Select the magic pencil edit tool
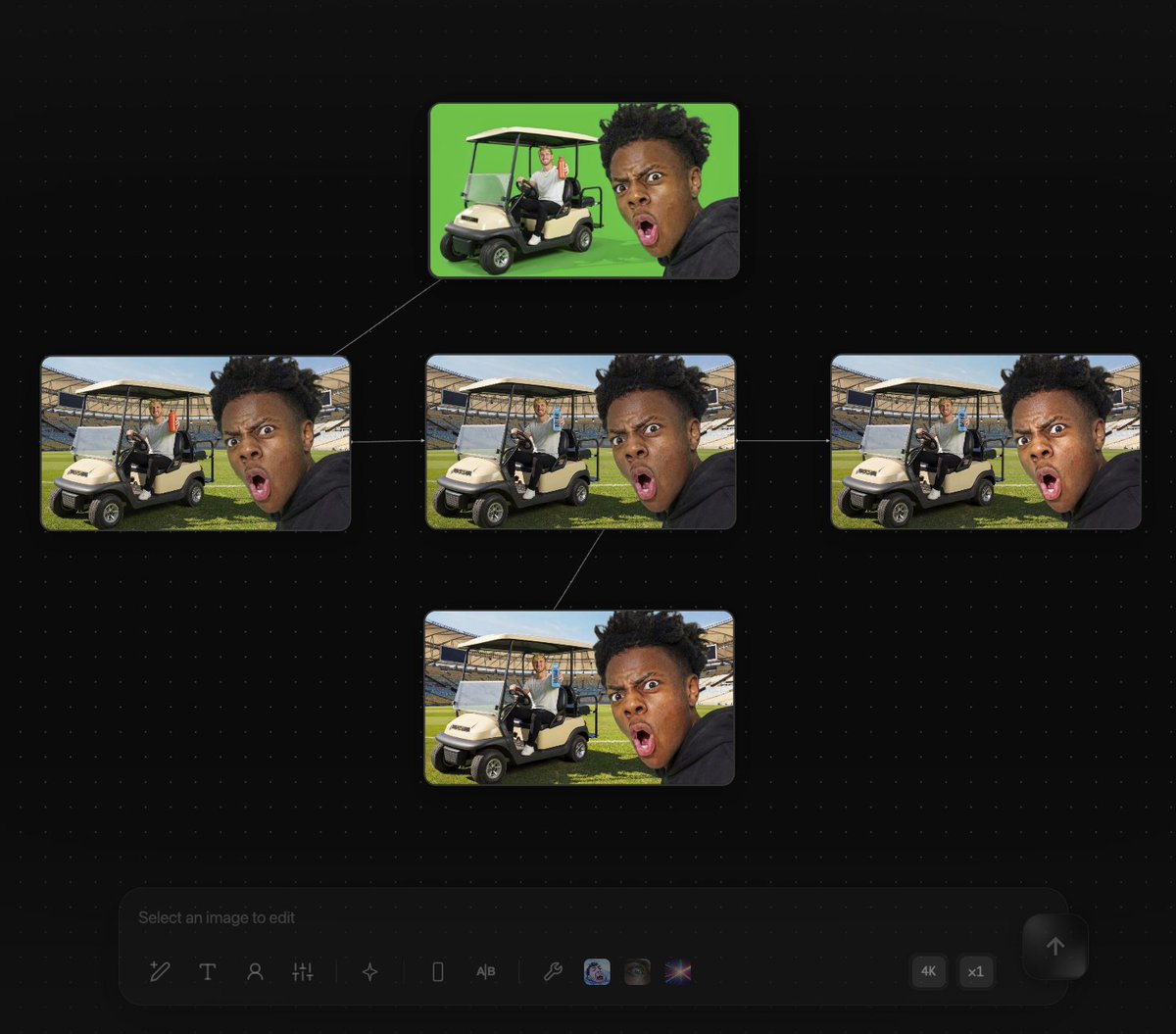This screenshot has width=1176, height=1034. click(160, 971)
